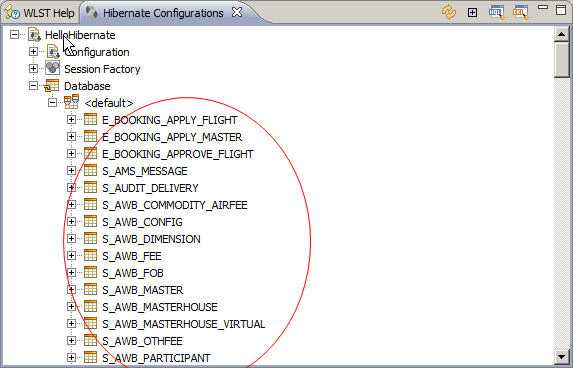The height and width of the screenshot is (368, 573).
Task: Select the Session Factory label
Action: pyautogui.click(x=102, y=69)
